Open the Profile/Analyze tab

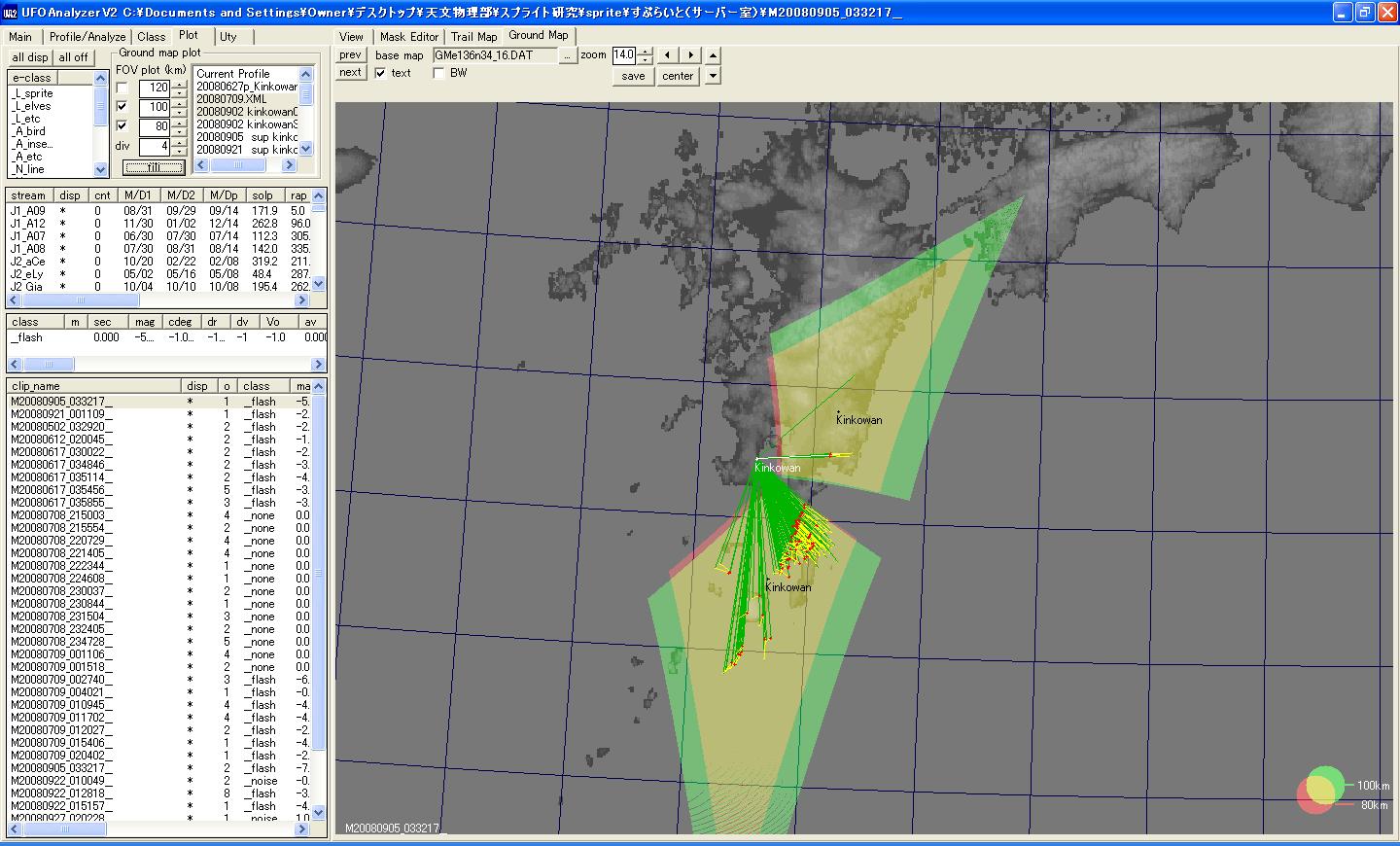coord(87,37)
